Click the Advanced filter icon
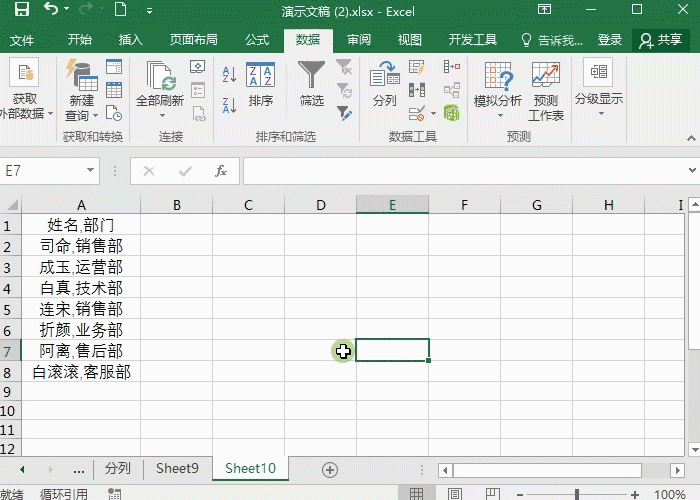The width and height of the screenshot is (700, 500). pyautogui.click(x=344, y=113)
